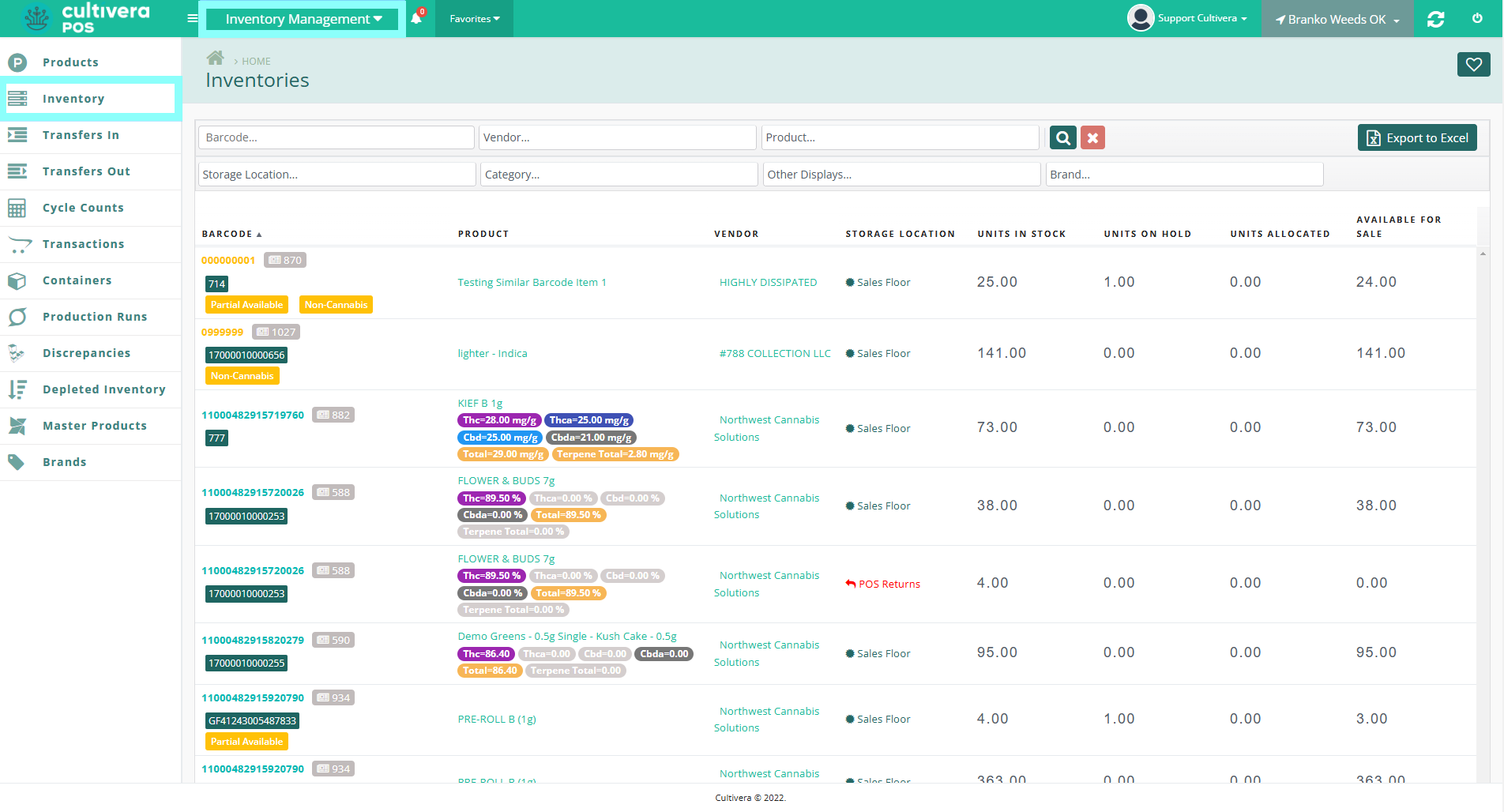Sort by Barcode column header
The height and width of the screenshot is (812, 1504).
pyautogui.click(x=231, y=234)
